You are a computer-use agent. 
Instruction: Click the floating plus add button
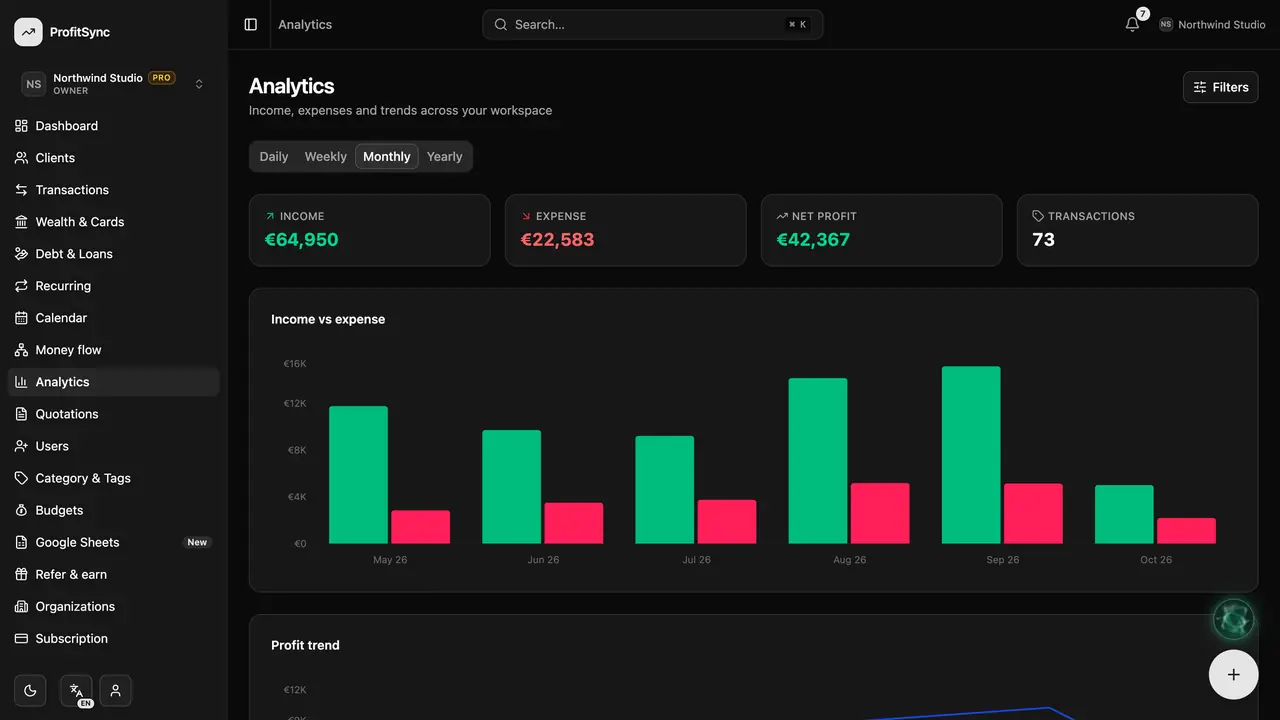[1233, 674]
